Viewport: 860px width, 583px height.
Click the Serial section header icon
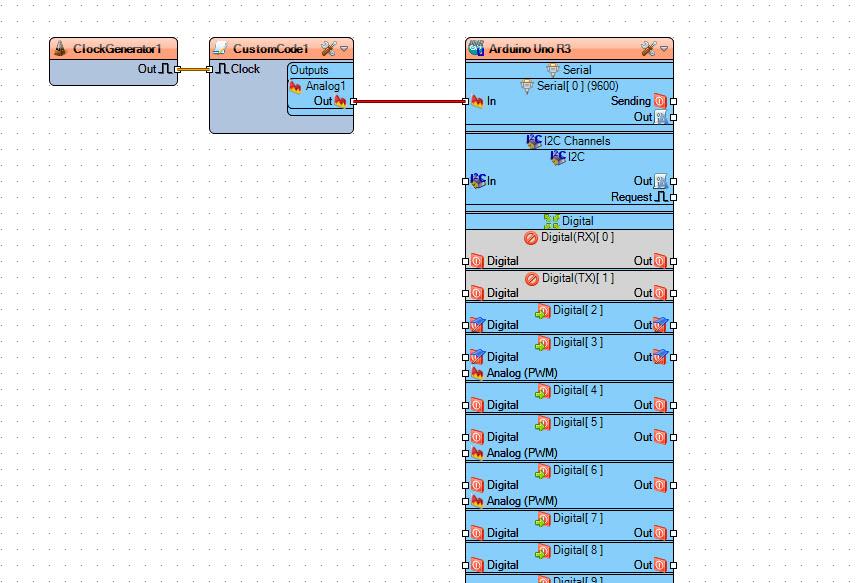click(553, 70)
